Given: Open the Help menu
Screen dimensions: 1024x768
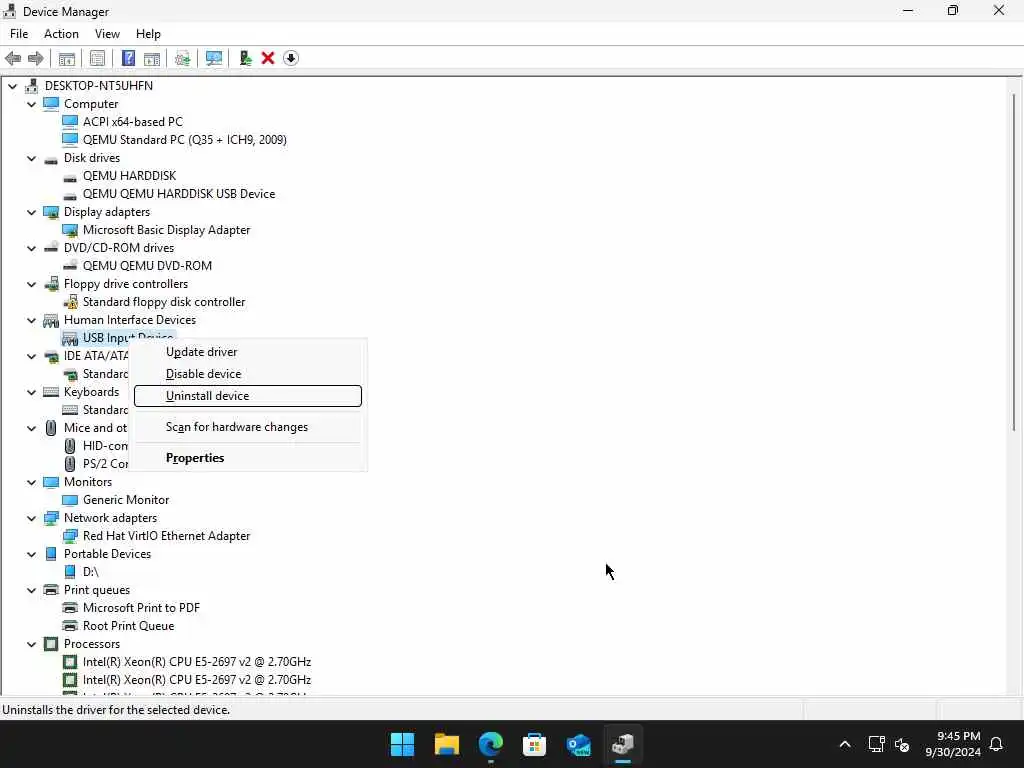Looking at the screenshot, I should tap(148, 34).
